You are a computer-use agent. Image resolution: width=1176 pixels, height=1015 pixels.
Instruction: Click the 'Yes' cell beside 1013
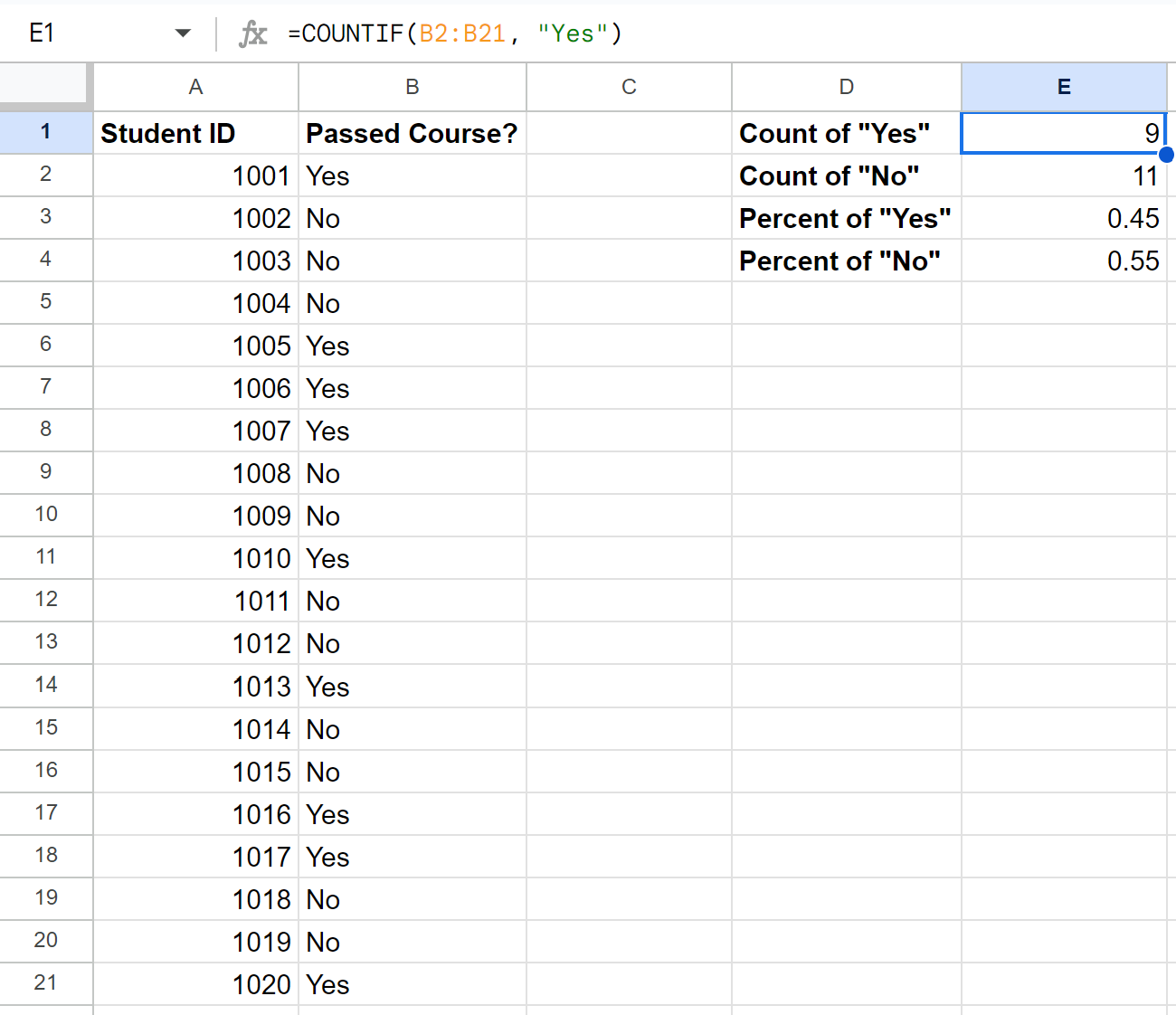[413, 687]
